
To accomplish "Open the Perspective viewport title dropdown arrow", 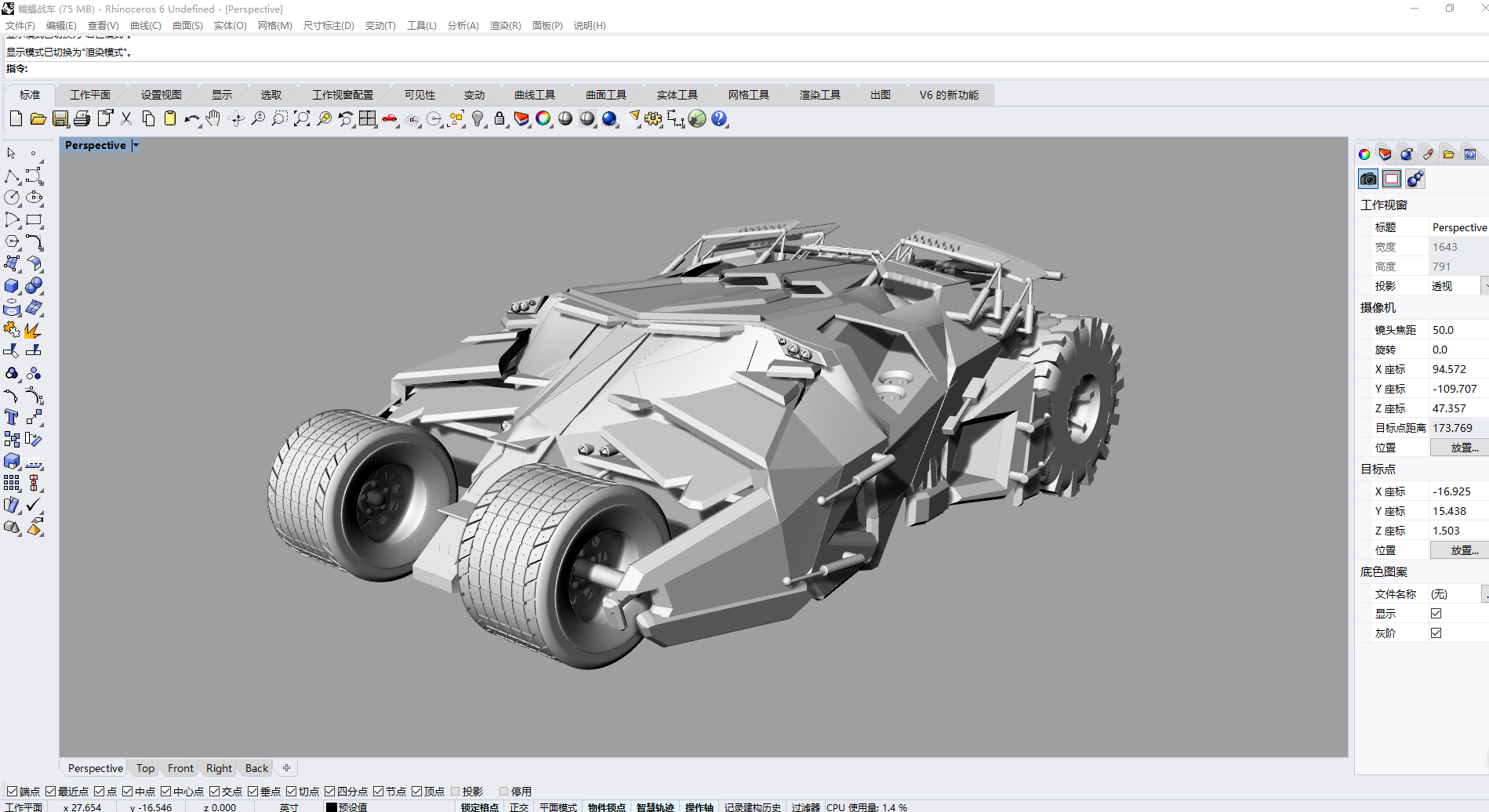I will 136,145.
